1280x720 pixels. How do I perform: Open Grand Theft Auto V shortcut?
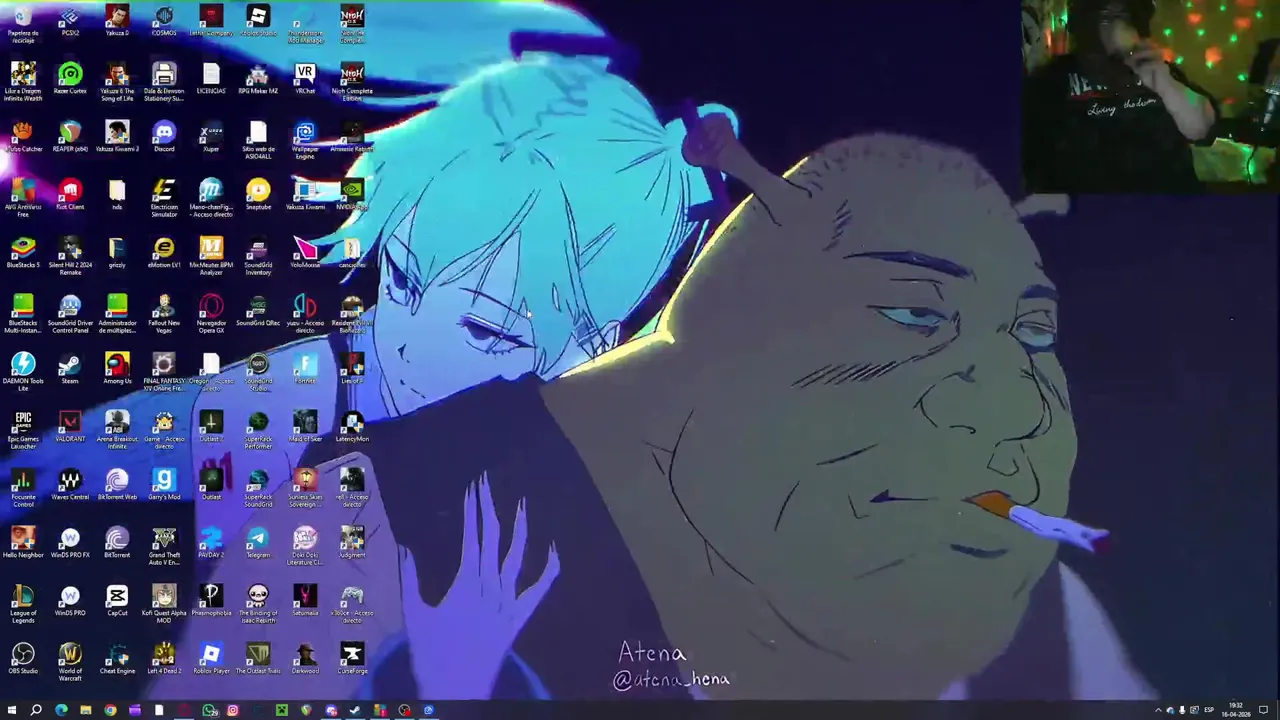pos(164,547)
